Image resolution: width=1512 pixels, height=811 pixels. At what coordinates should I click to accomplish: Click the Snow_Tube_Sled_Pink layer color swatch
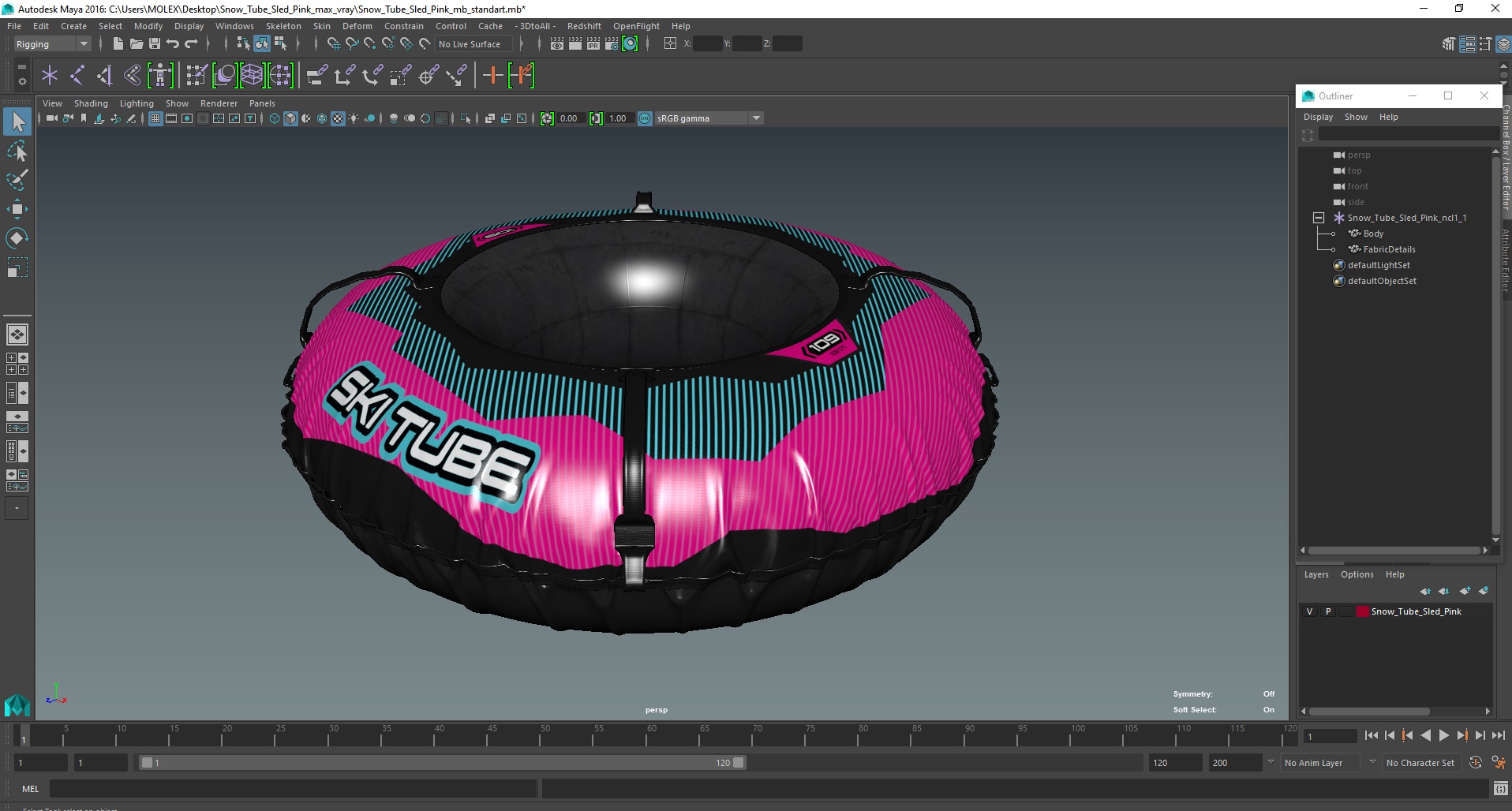(1362, 611)
